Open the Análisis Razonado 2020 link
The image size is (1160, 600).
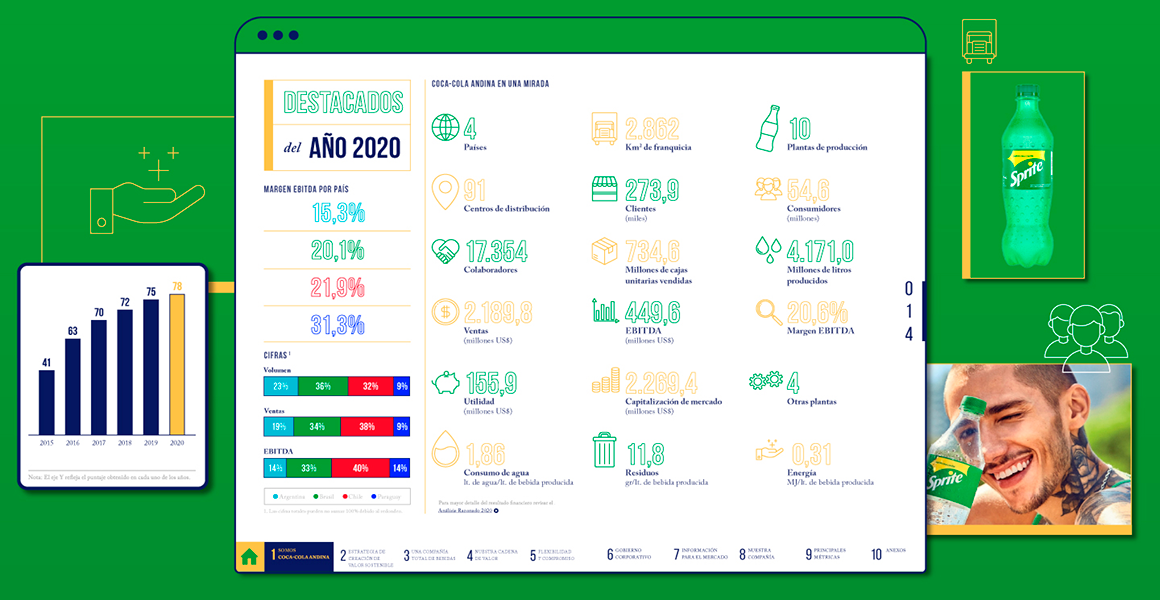(x=467, y=510)
